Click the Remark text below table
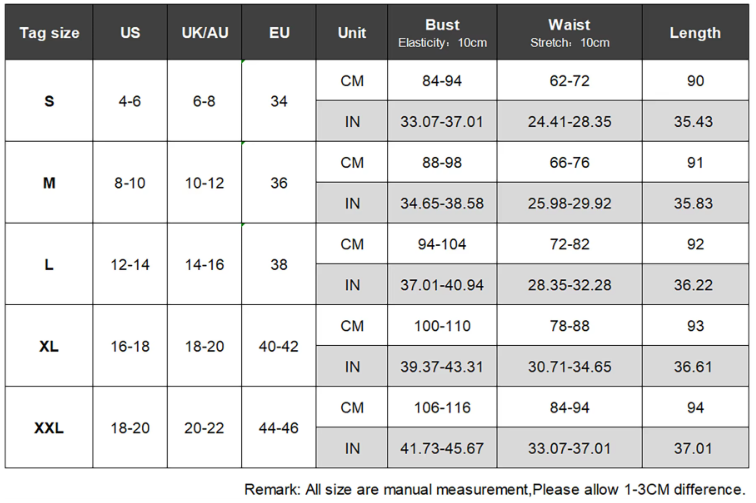 pyautogui.click(x=495, y=489)
